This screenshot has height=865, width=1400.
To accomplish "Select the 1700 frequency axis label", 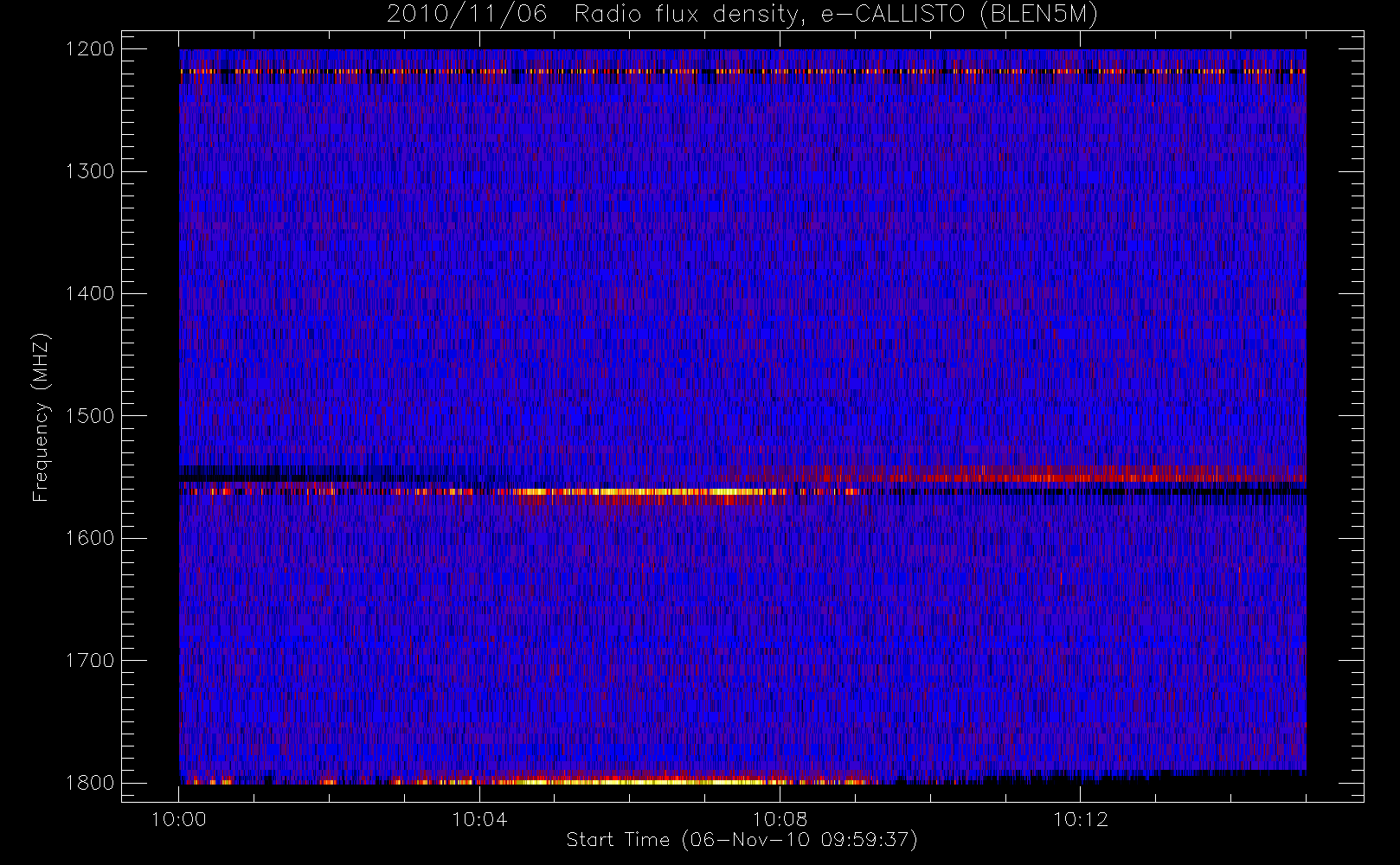I will [x=90, y=660].
